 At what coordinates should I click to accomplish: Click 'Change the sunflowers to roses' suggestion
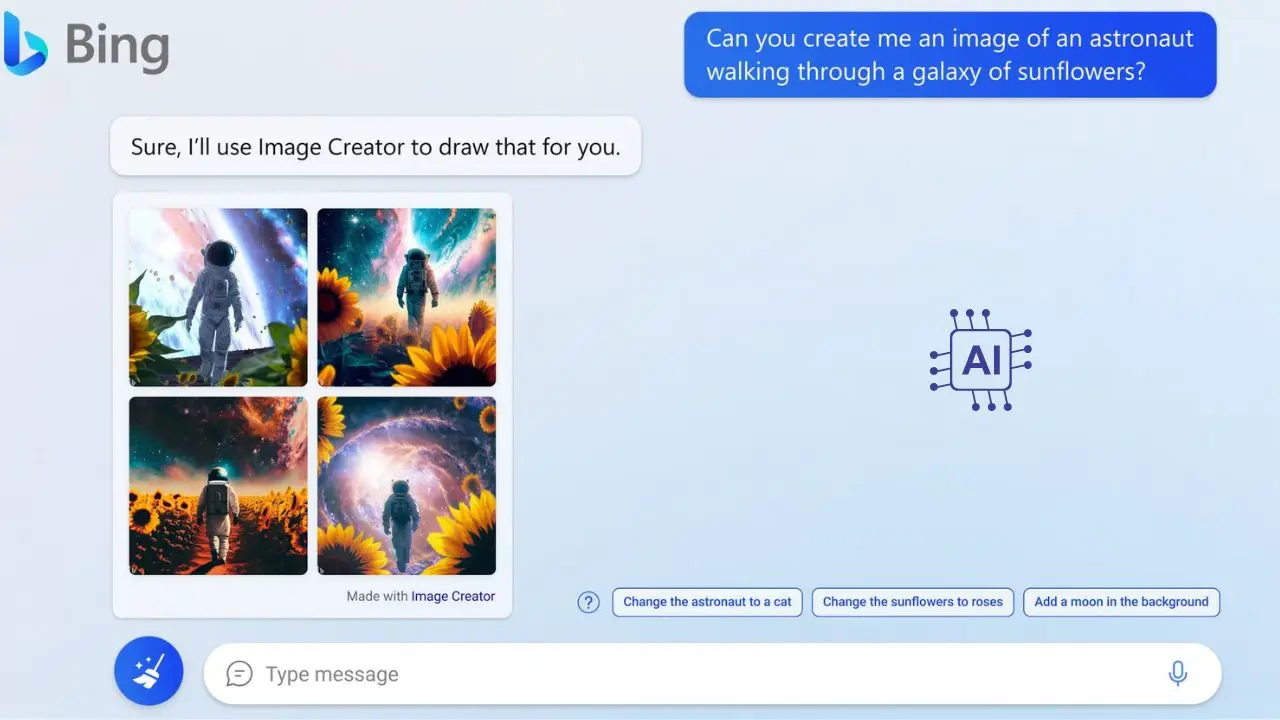[x=913, y=602]
